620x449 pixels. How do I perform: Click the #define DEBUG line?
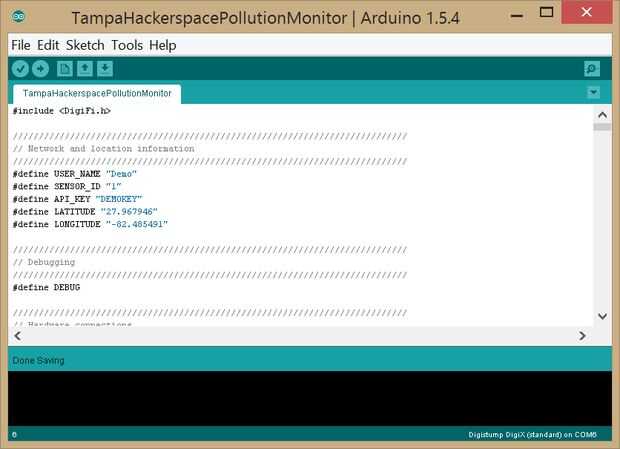click(46, 287)
